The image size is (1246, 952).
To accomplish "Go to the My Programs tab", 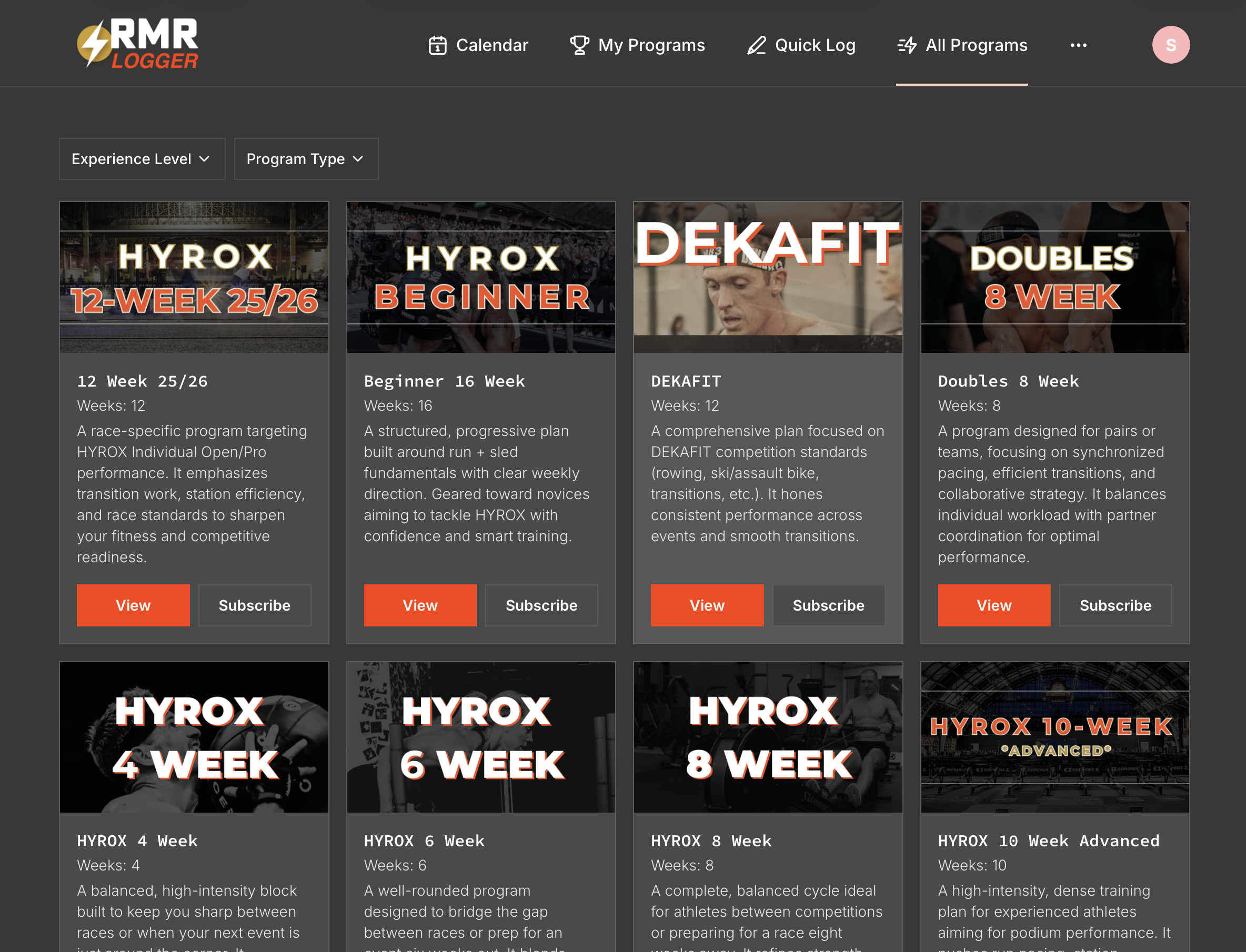I will pos(651,45).
